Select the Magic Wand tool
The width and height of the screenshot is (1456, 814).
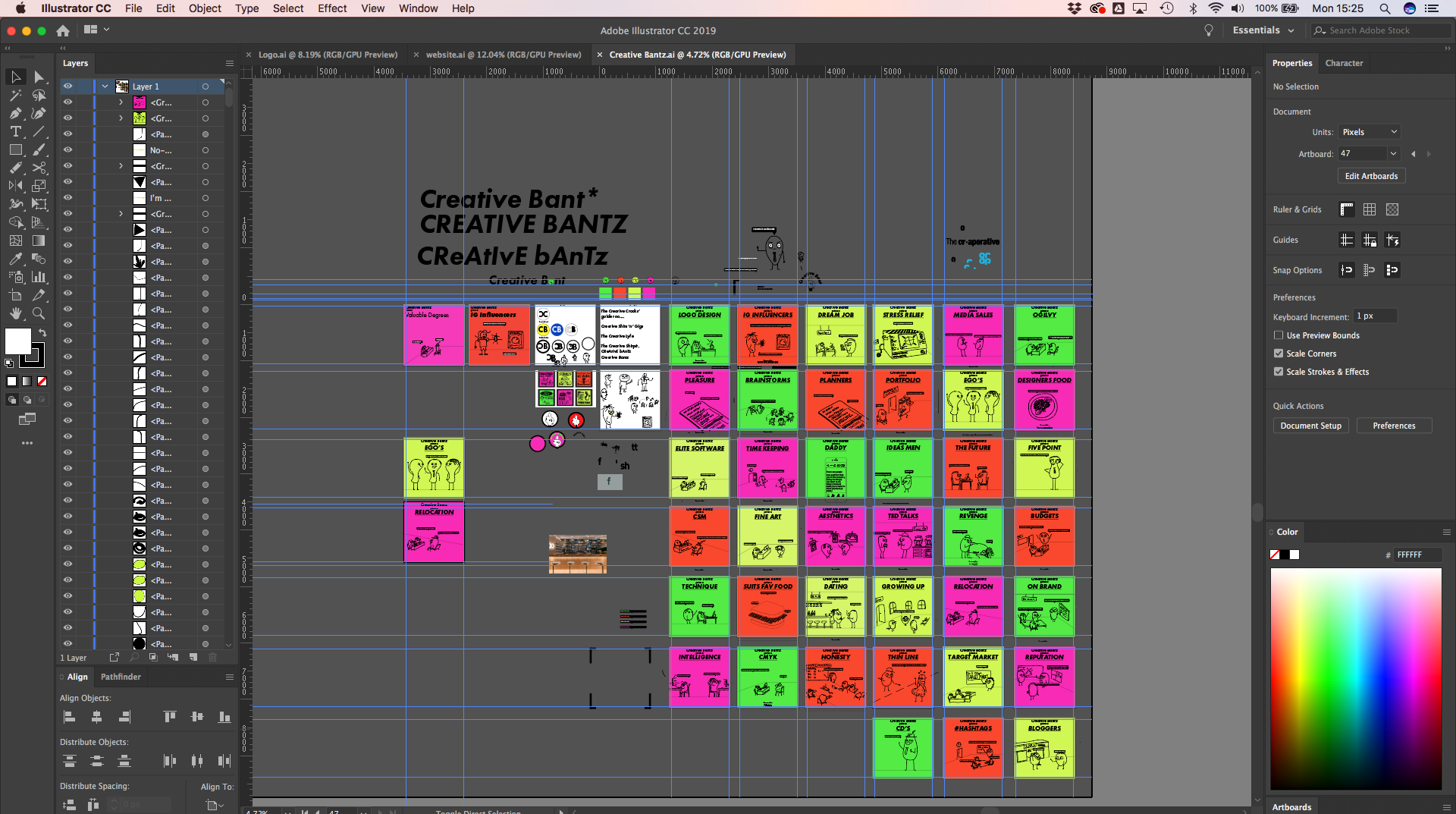15,96
